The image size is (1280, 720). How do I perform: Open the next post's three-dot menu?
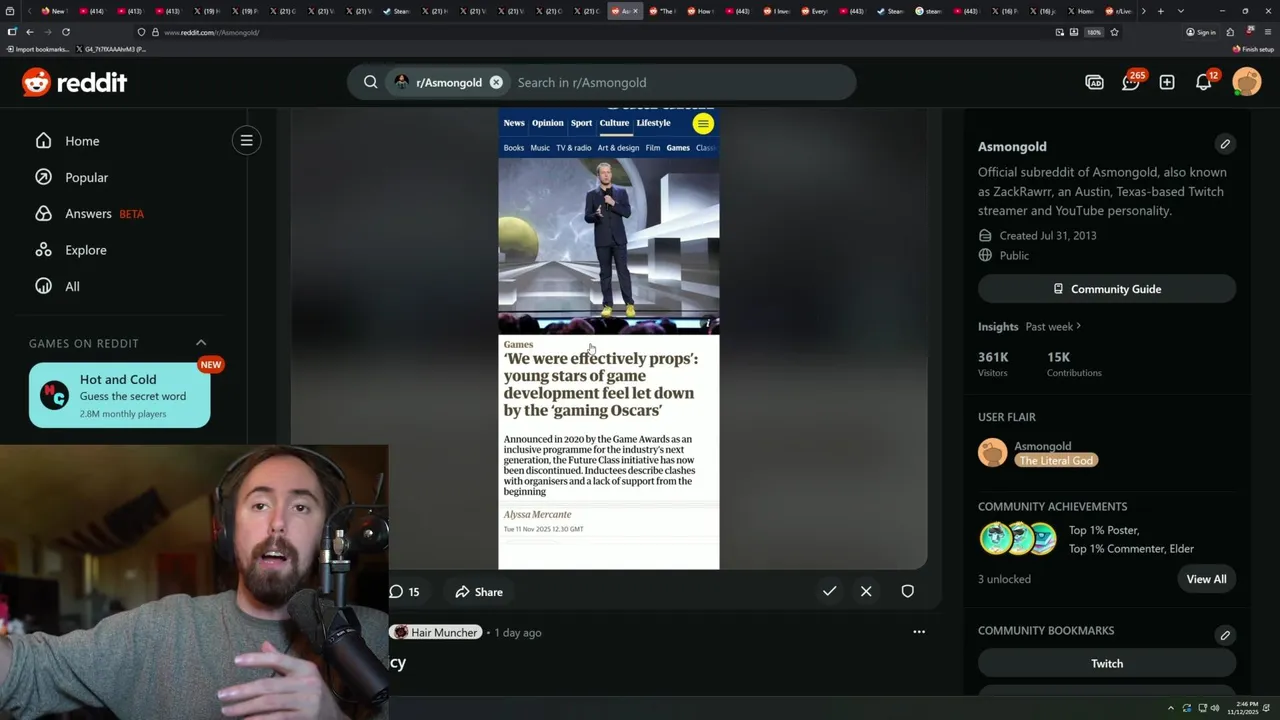tap(919, 632)
